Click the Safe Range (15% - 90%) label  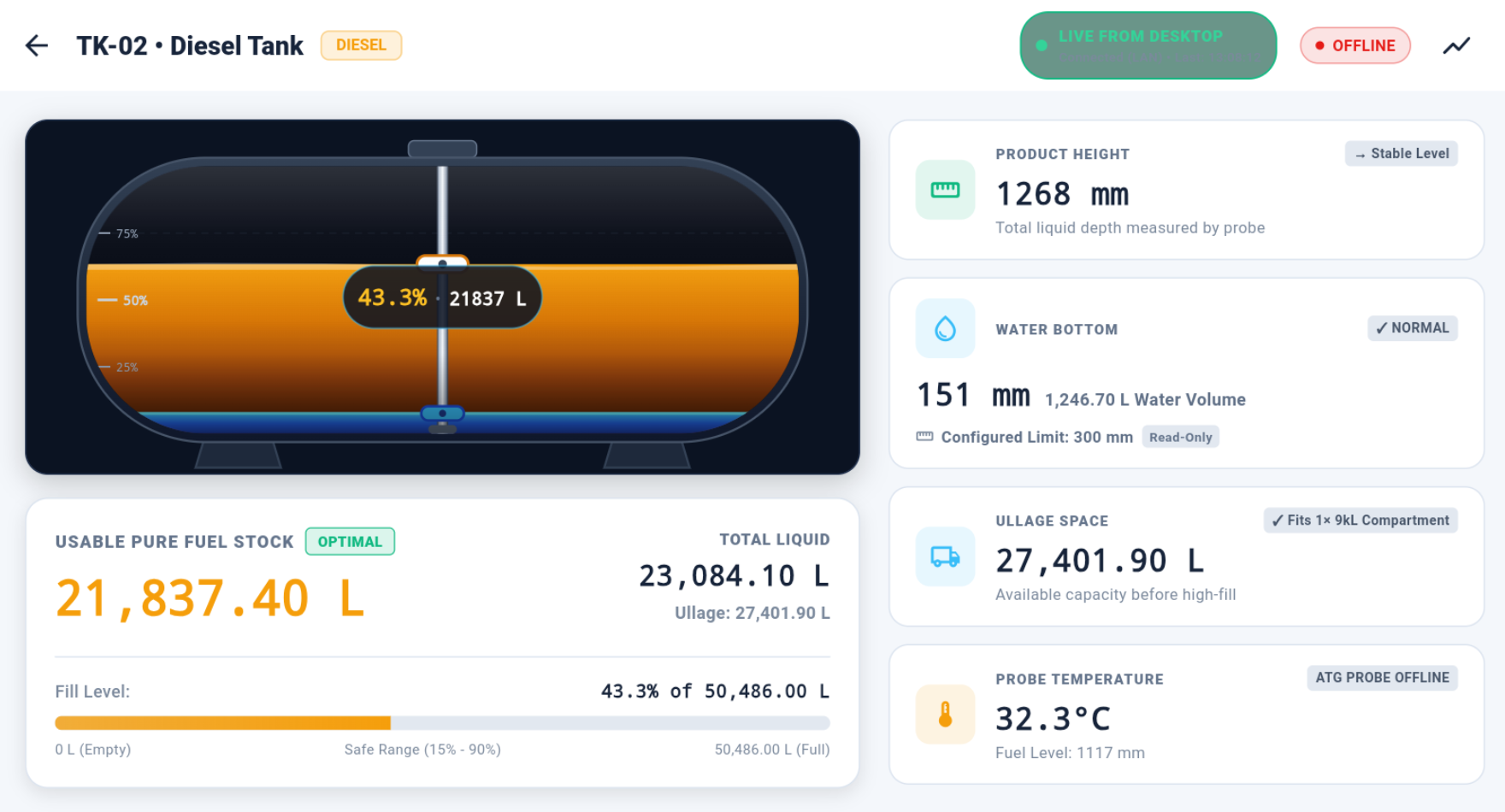[422, 750]
